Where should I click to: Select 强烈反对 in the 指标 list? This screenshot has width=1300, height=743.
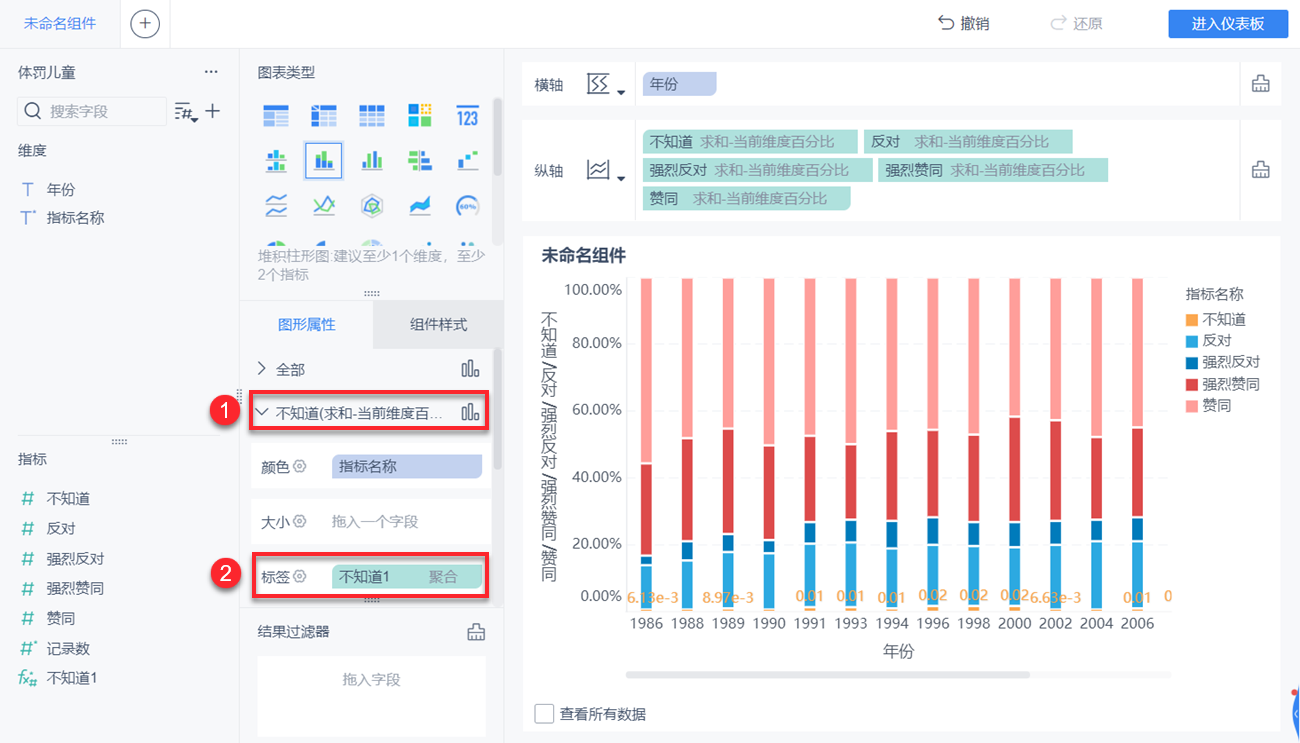point(75,559)
